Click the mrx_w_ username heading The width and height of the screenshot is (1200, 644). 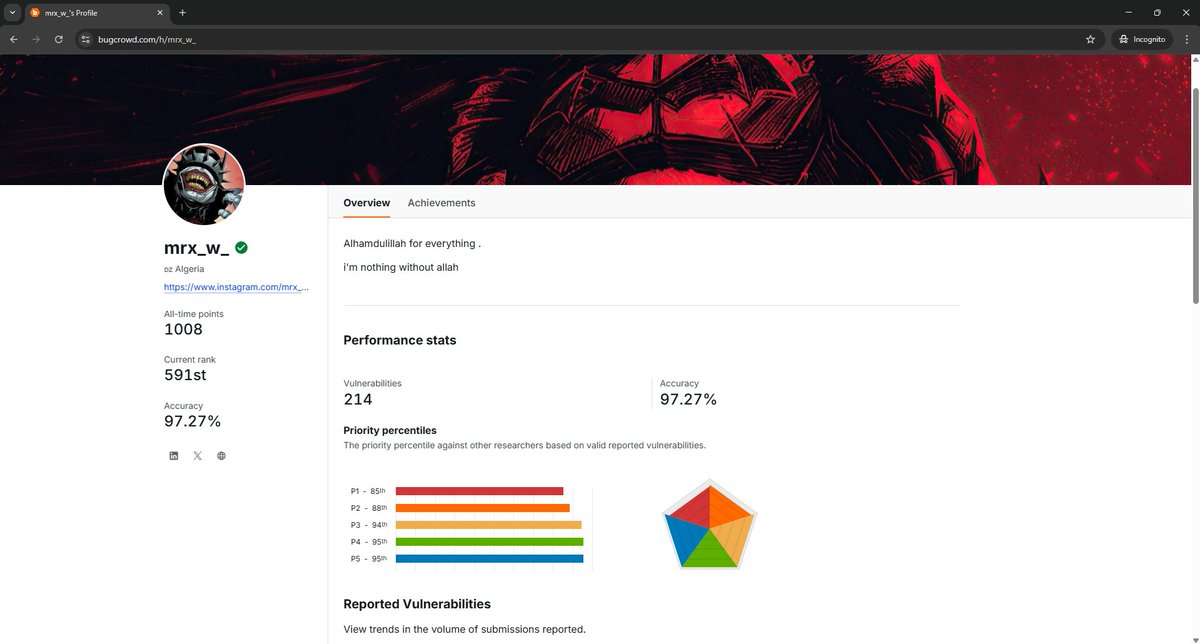[x=196, y=248]
